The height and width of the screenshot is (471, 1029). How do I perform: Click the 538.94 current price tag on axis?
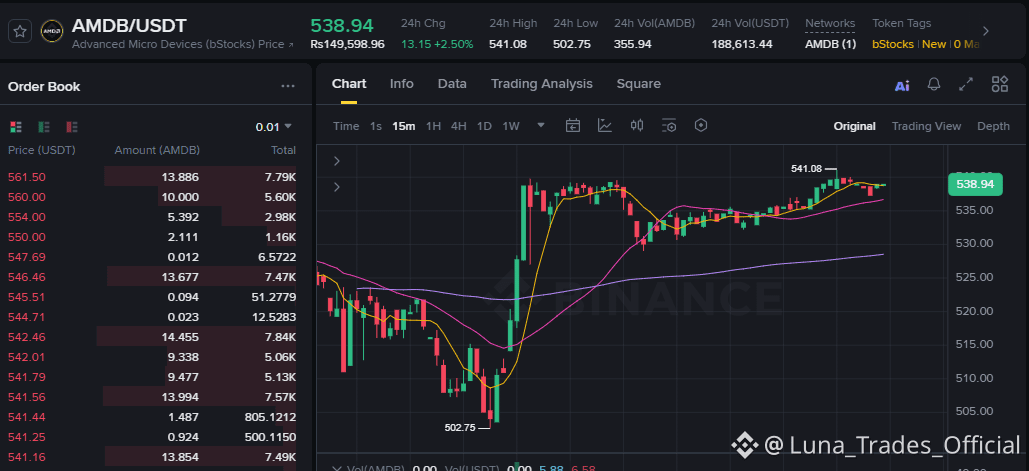(x=975, y=184)
